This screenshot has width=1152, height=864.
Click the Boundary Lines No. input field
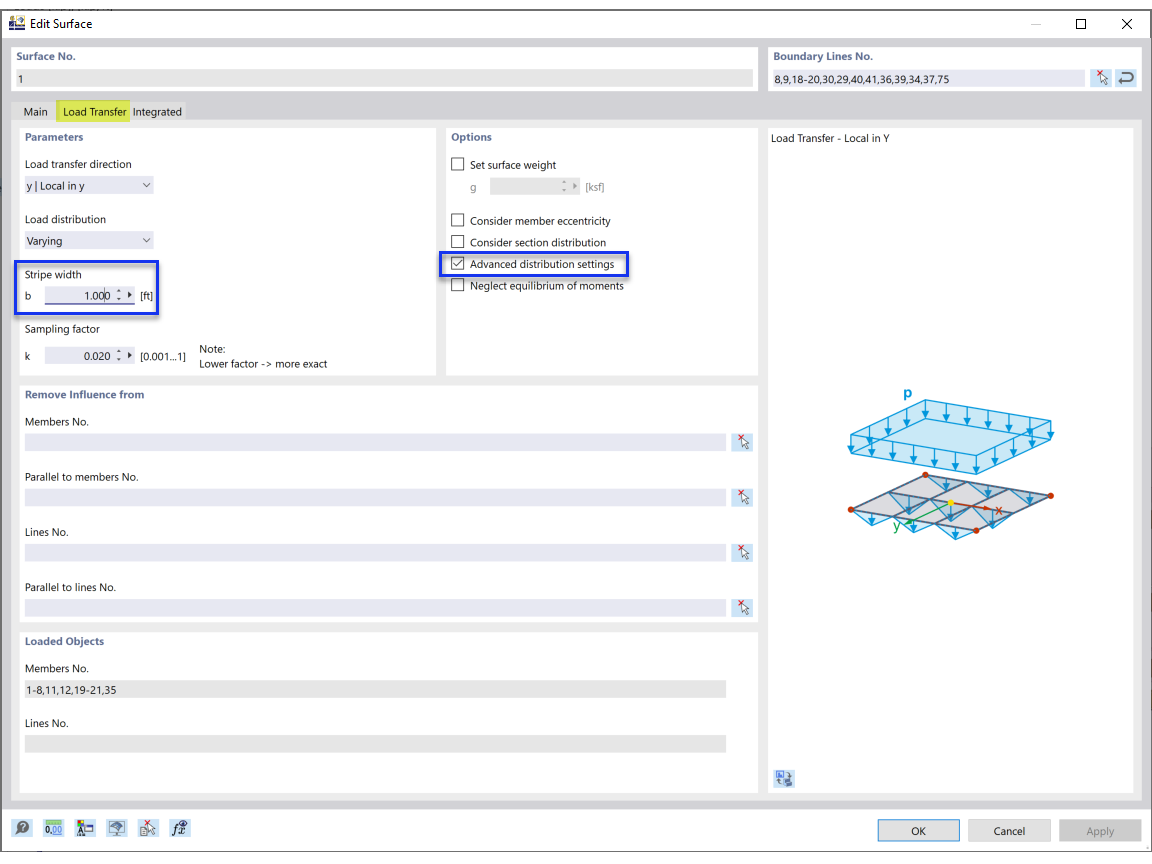[x=927, y=79]
